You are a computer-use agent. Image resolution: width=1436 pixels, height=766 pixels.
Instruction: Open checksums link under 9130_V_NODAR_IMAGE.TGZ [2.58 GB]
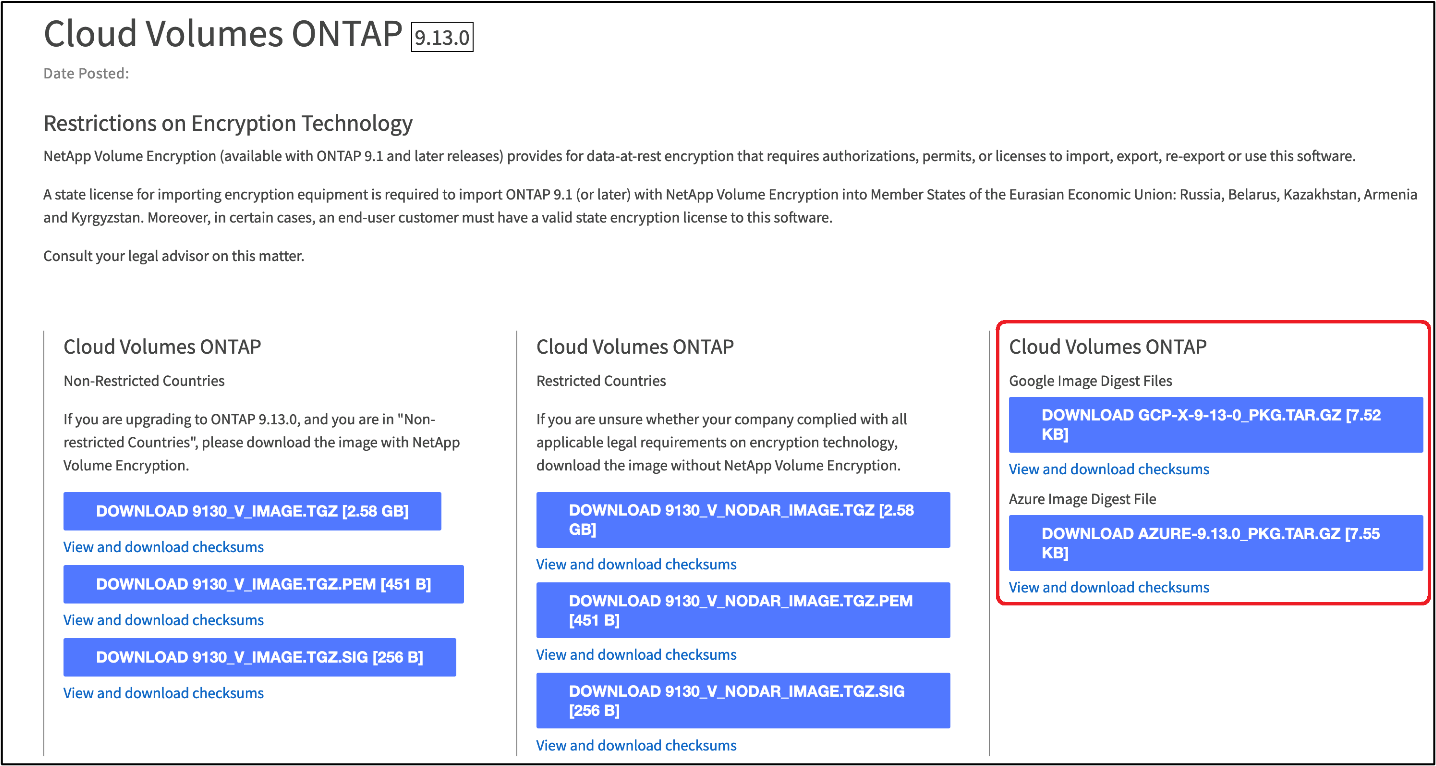[x=636, y=564]
